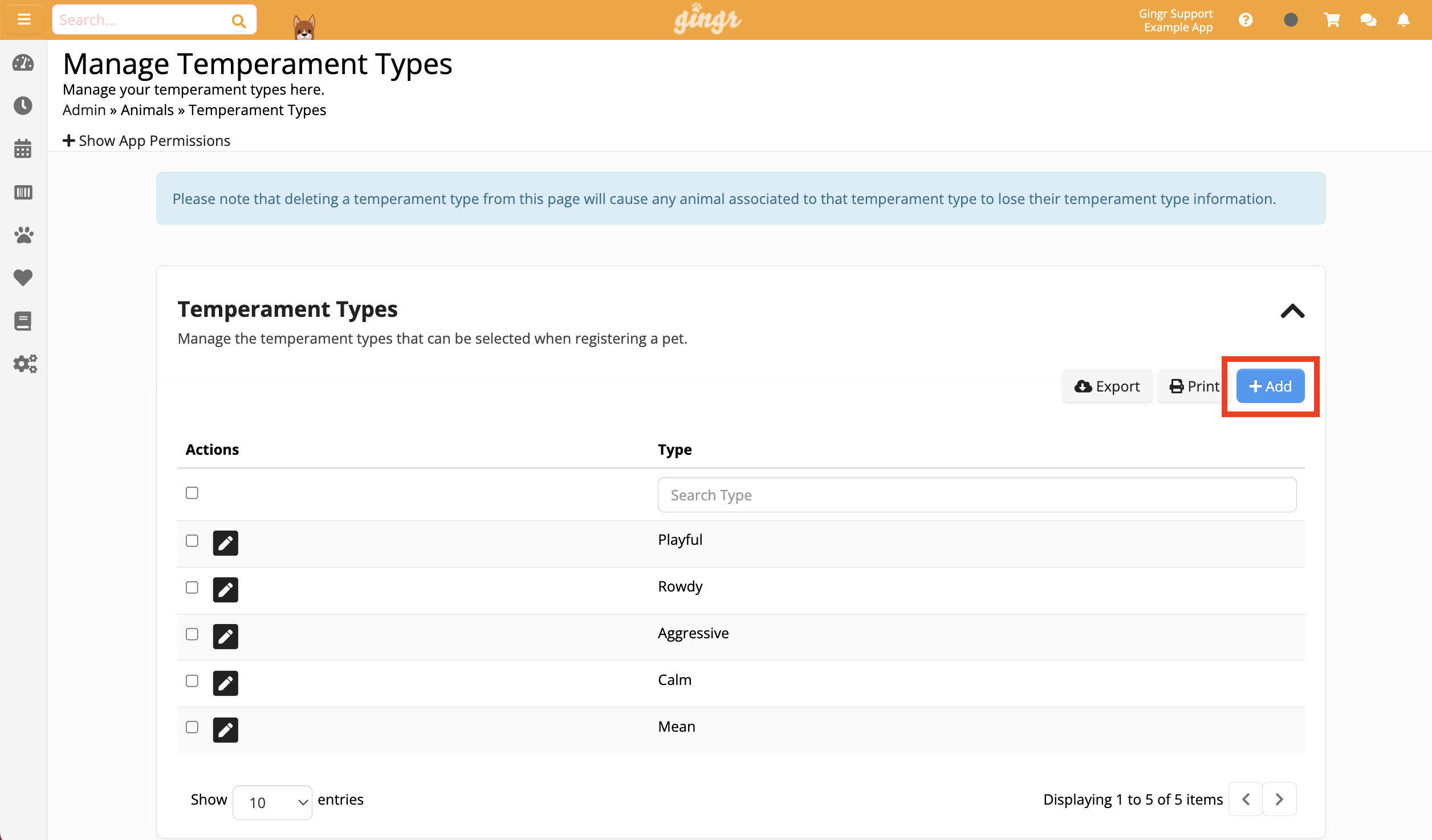Check the Mean row checkbox
1432x840 pixels.
[192, 728]
